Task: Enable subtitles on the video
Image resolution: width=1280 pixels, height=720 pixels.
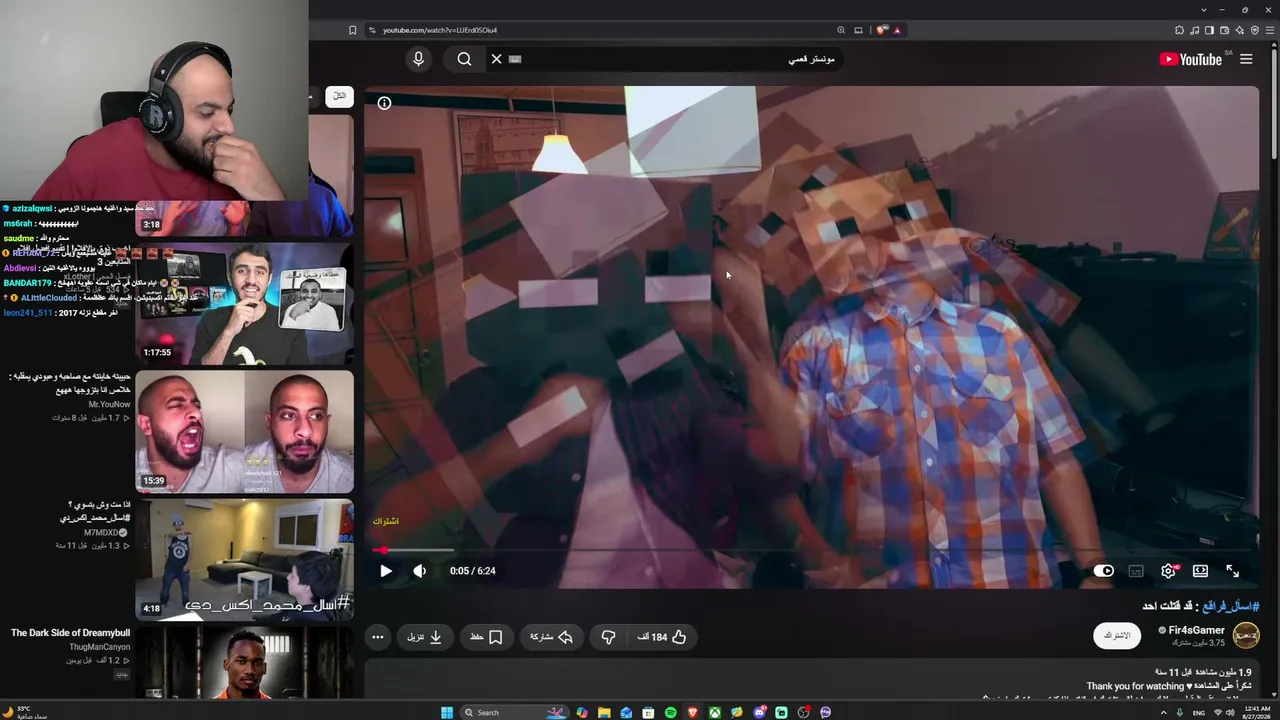Action: [1136, 571]
